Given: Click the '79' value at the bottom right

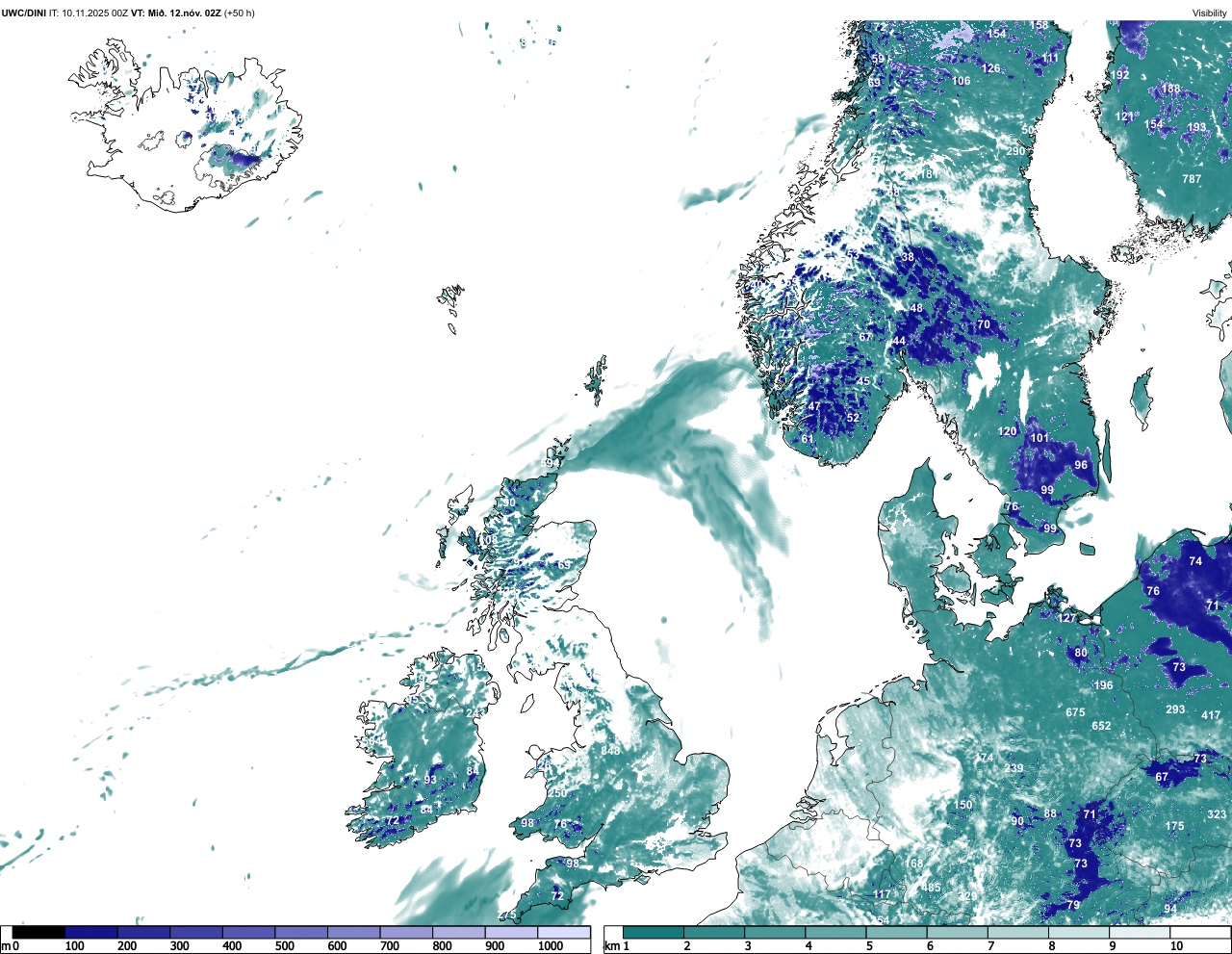Looking at the screenshot, I should point(1073,905).
